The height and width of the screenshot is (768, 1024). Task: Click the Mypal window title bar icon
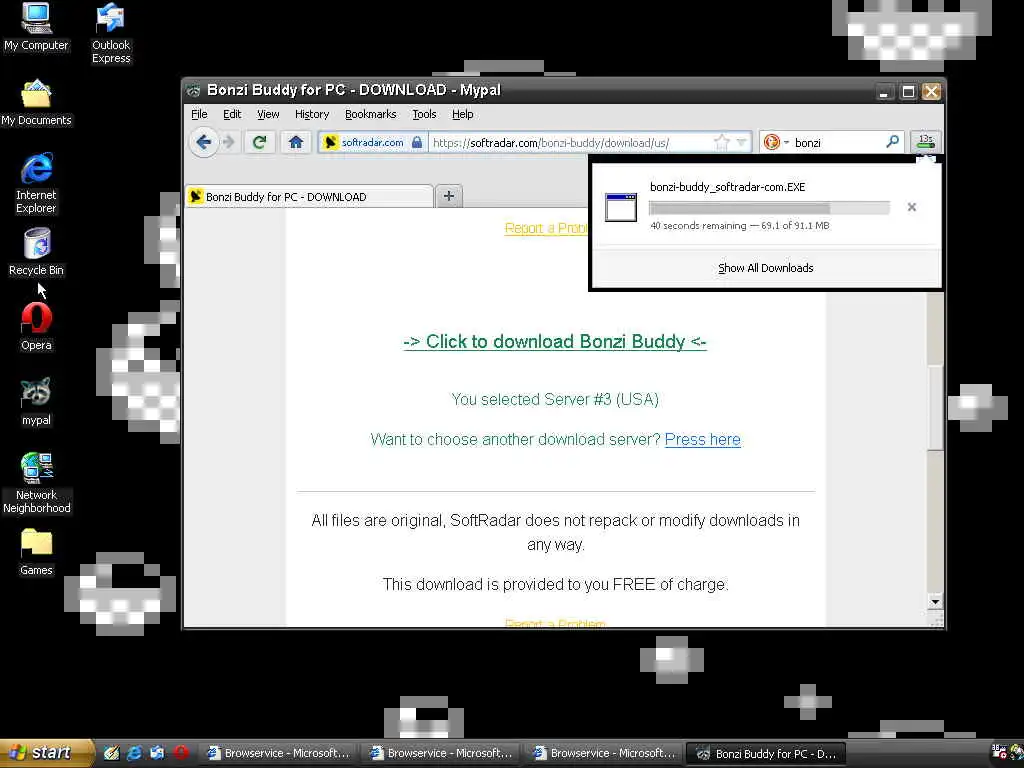click(x=193, y=91)
